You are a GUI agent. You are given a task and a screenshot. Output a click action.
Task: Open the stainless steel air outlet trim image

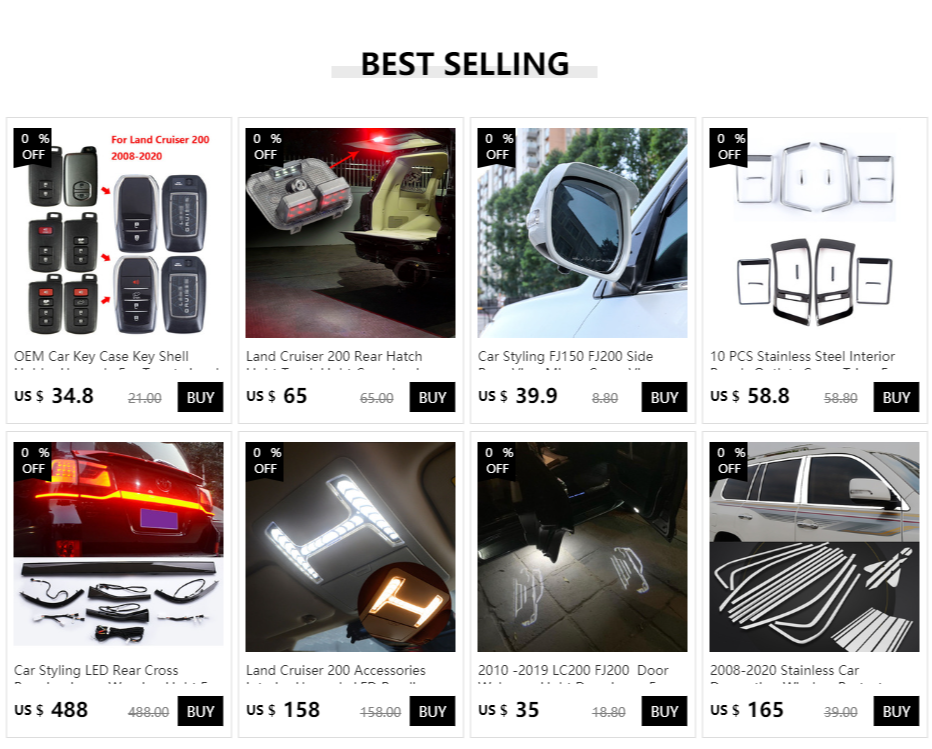(814, 232)
